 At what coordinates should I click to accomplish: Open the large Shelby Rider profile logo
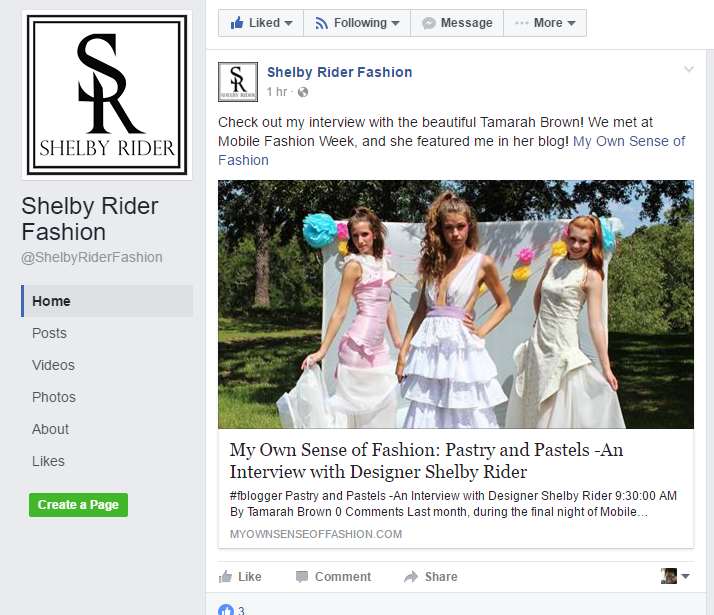(x=107, y=95)
